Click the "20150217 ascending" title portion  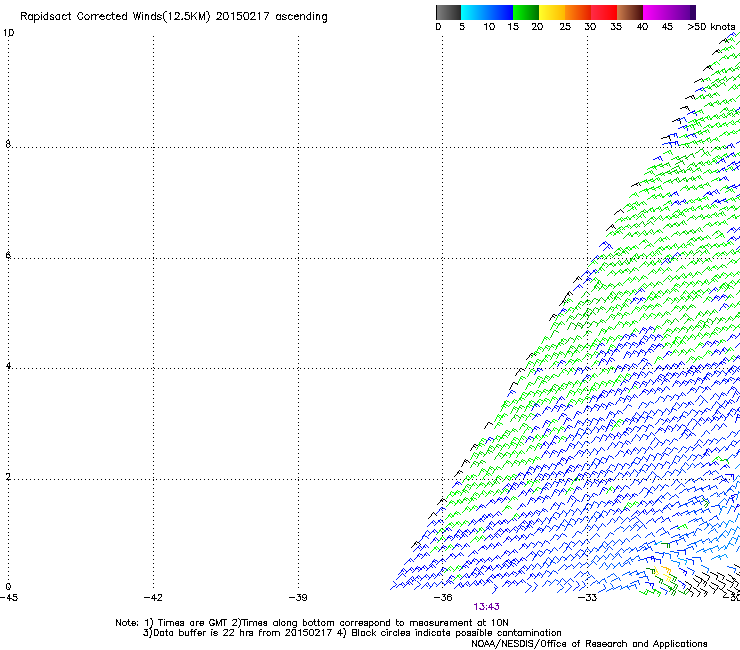point(271,17)
